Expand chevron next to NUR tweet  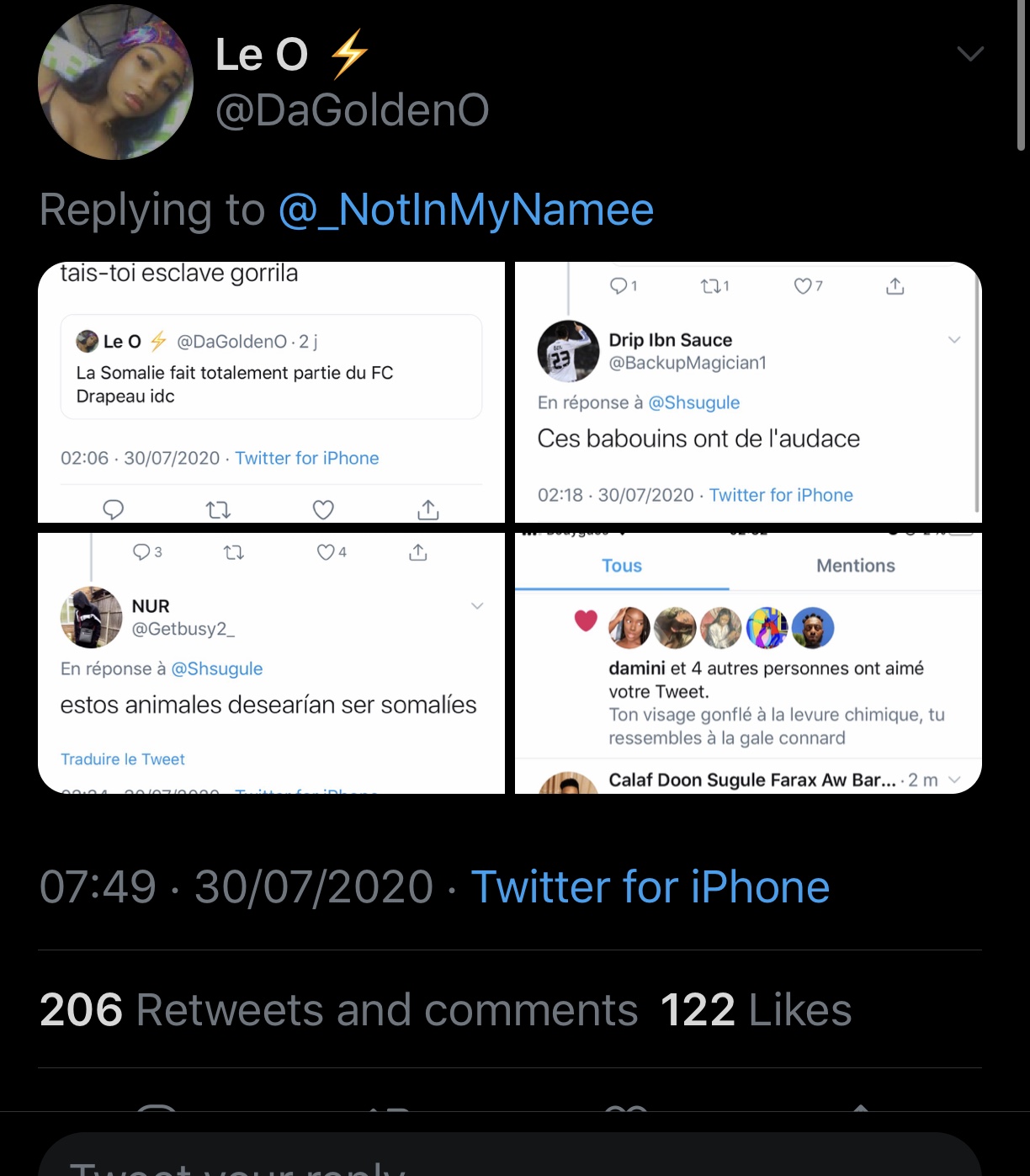[x=477, y=606]
